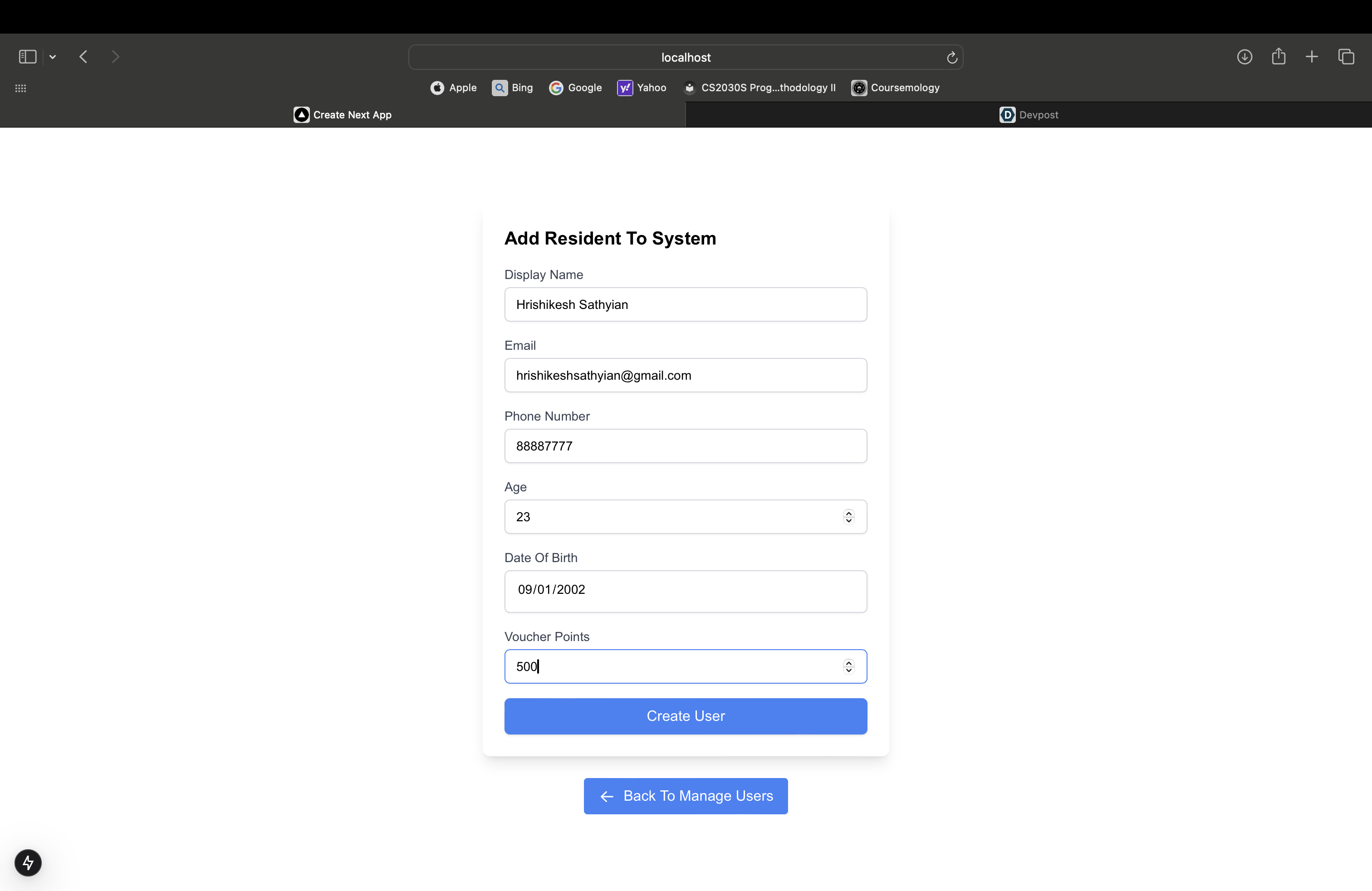Image resolution: width=1372 pixels, height=891 pixels.
Task: Reload the localhost page
Action: pyautogui.click(x=952, y=58)
